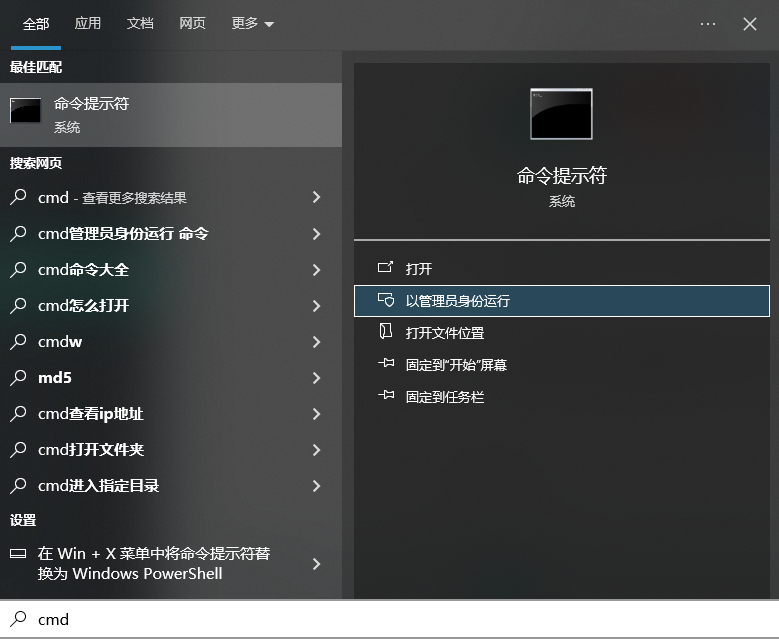
Task: Expand the arrow next to cmd命令大全
Action: click(316, 270)
